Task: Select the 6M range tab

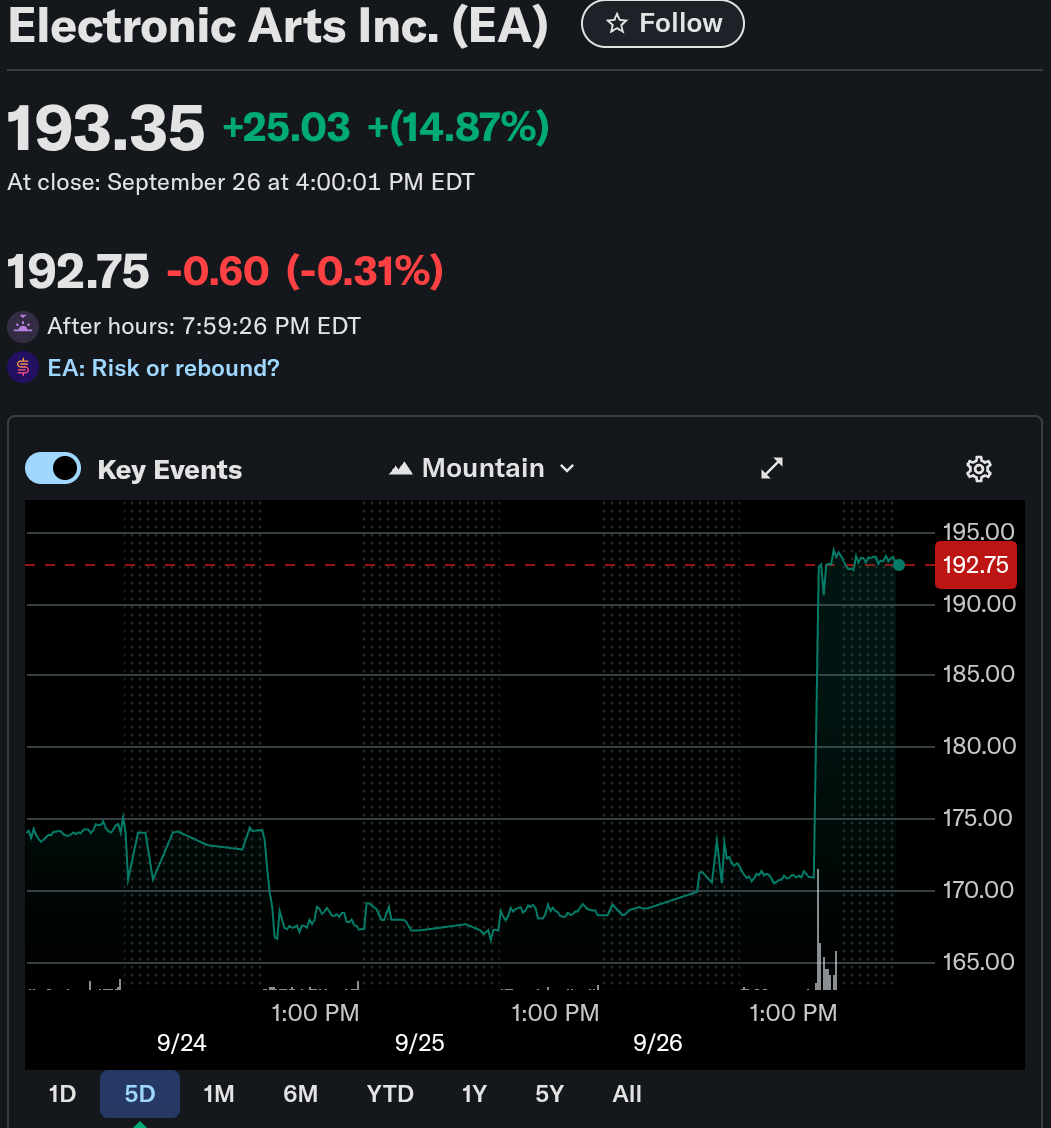Action: click(300, 1093)
